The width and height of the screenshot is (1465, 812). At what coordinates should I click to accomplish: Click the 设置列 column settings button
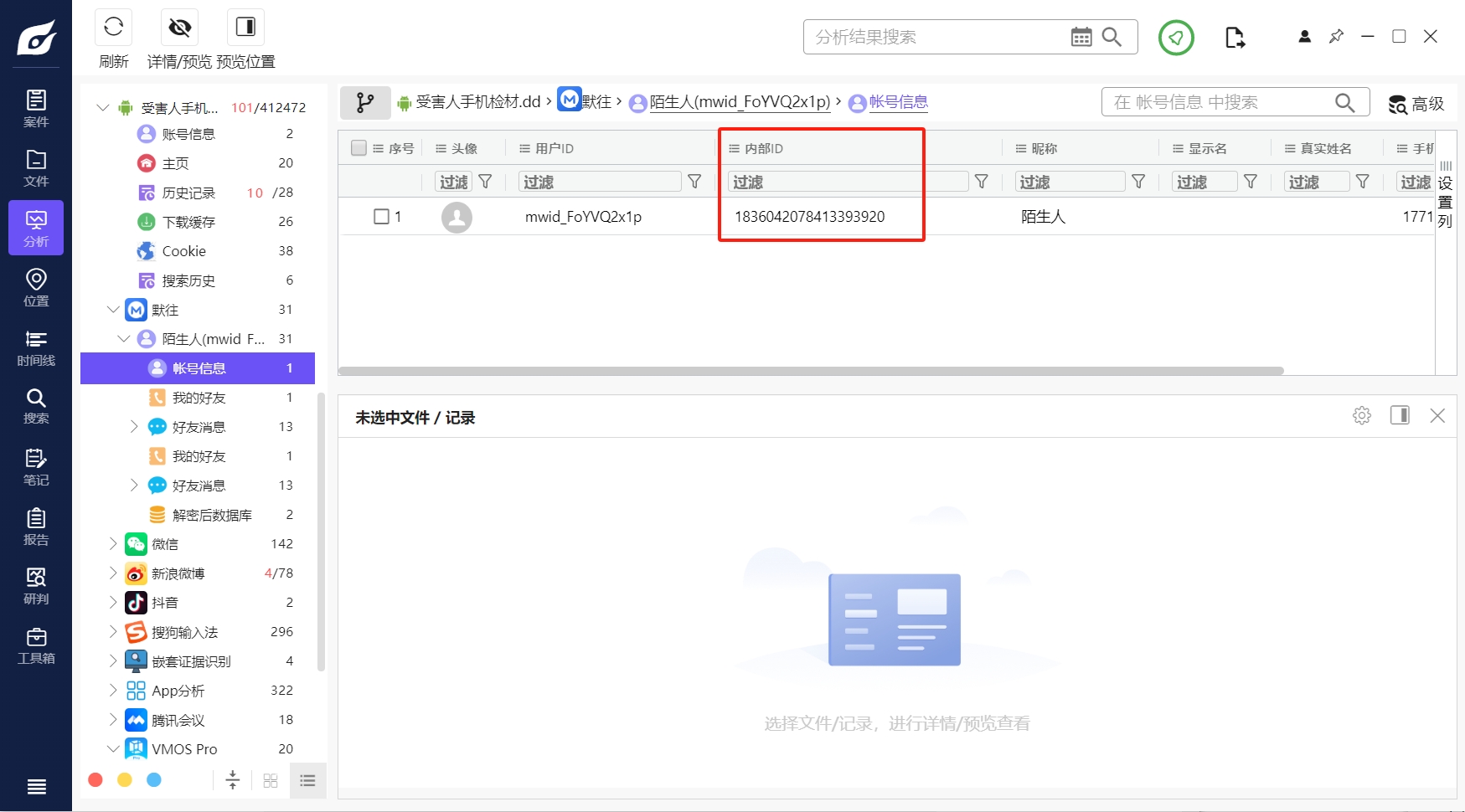coord(1445,195)
